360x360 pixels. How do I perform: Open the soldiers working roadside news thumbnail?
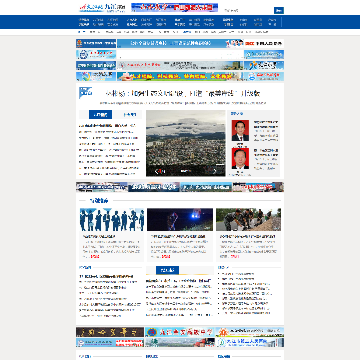pyautogui.click(x=248, y=220)
